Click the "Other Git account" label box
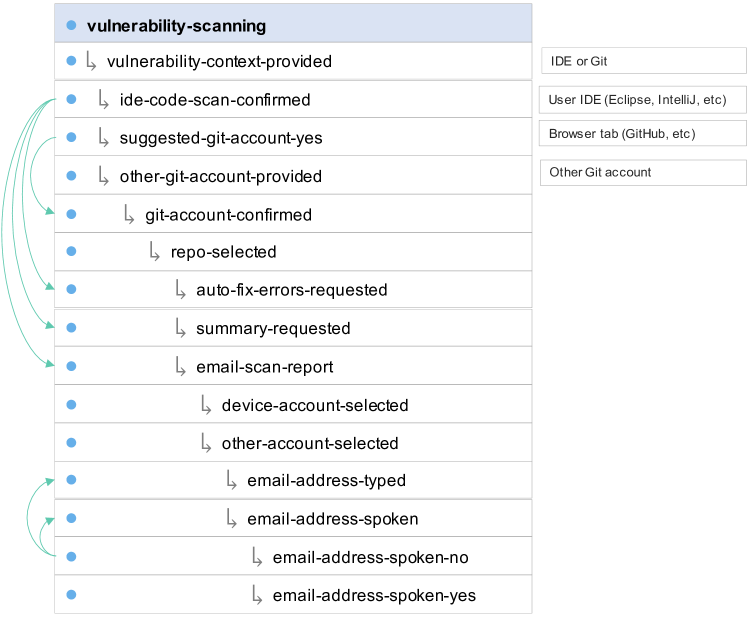 (643, 172)
